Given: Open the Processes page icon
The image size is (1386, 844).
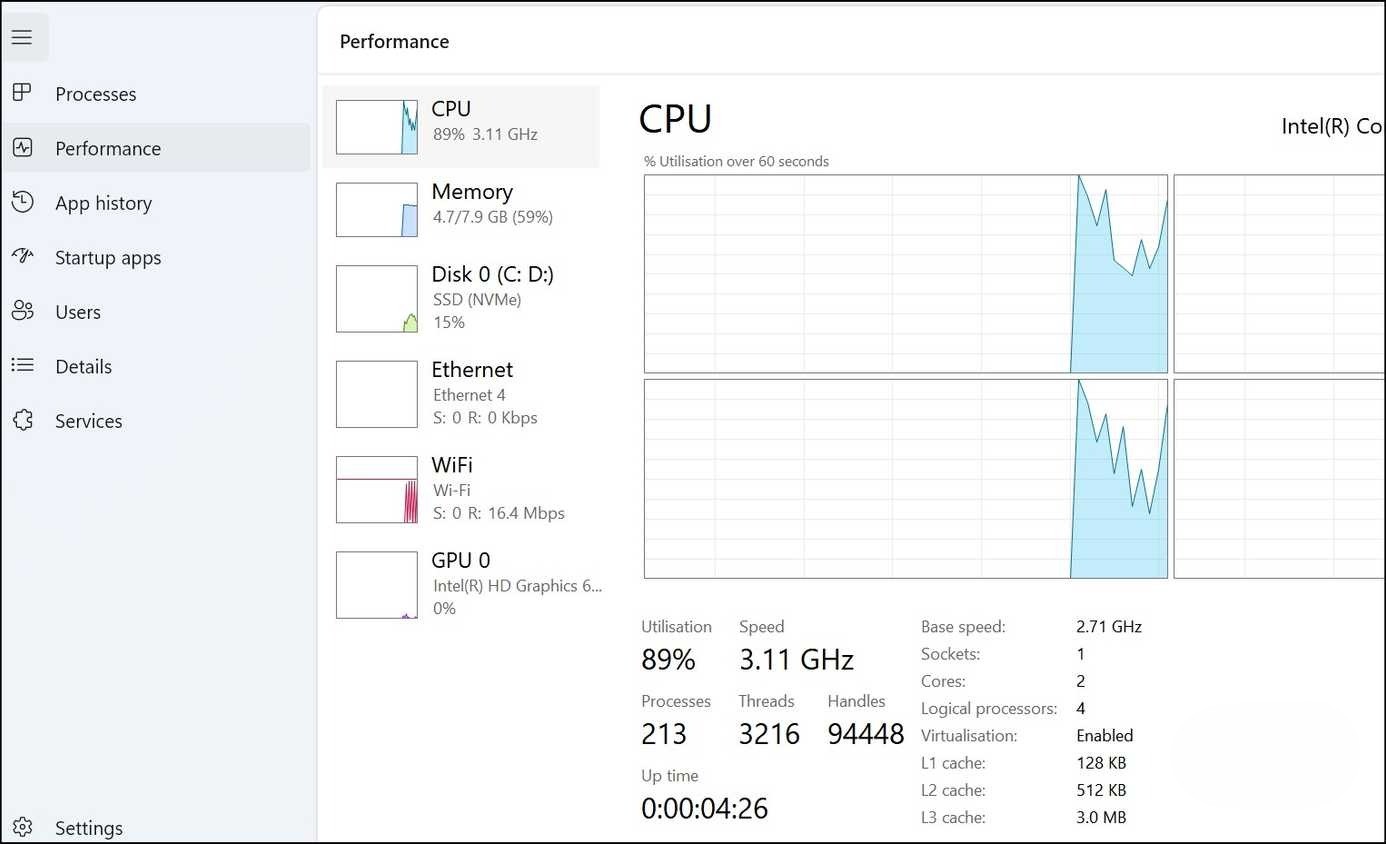Looking at the screenshot, I should 22,93.
